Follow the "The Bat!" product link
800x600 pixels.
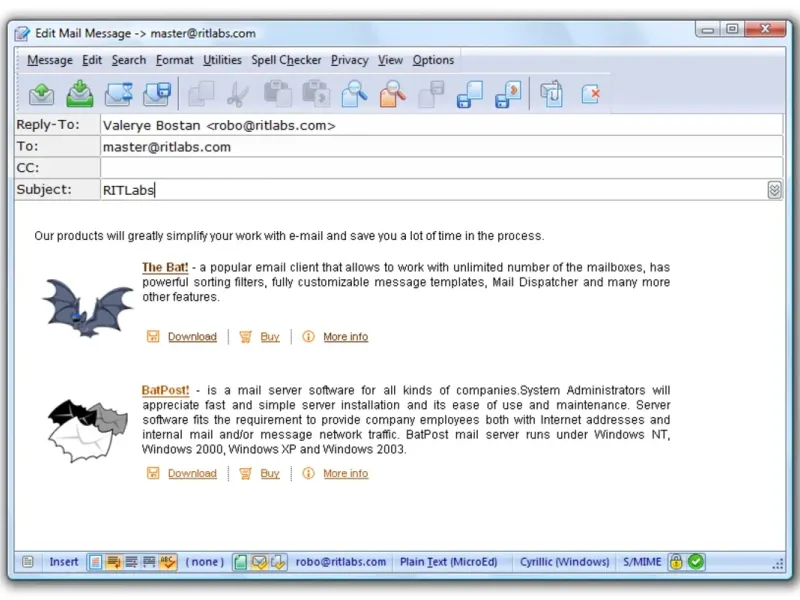tap(165, 267)
